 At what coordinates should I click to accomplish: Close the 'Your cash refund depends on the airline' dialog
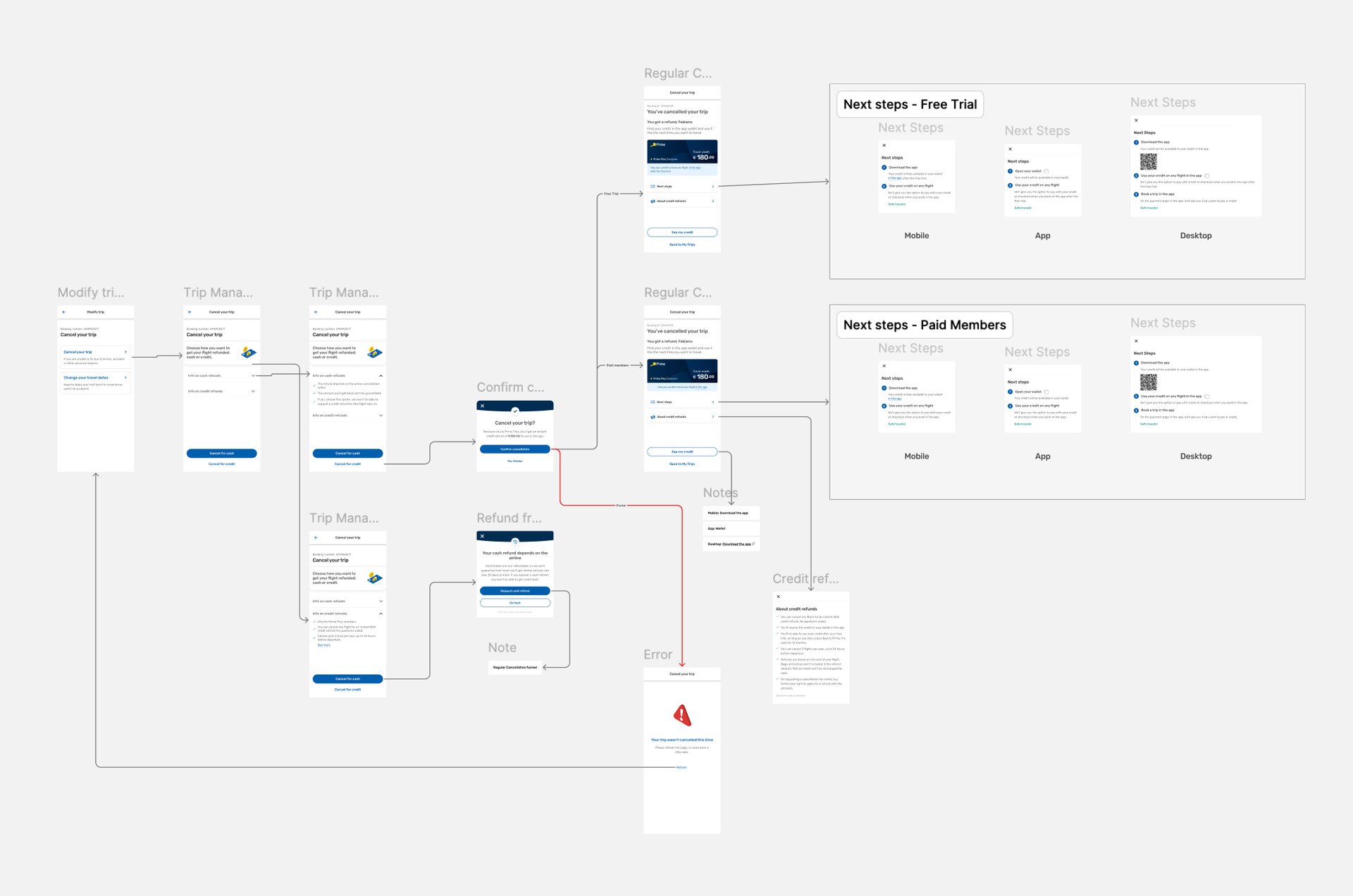click(482, 536)
